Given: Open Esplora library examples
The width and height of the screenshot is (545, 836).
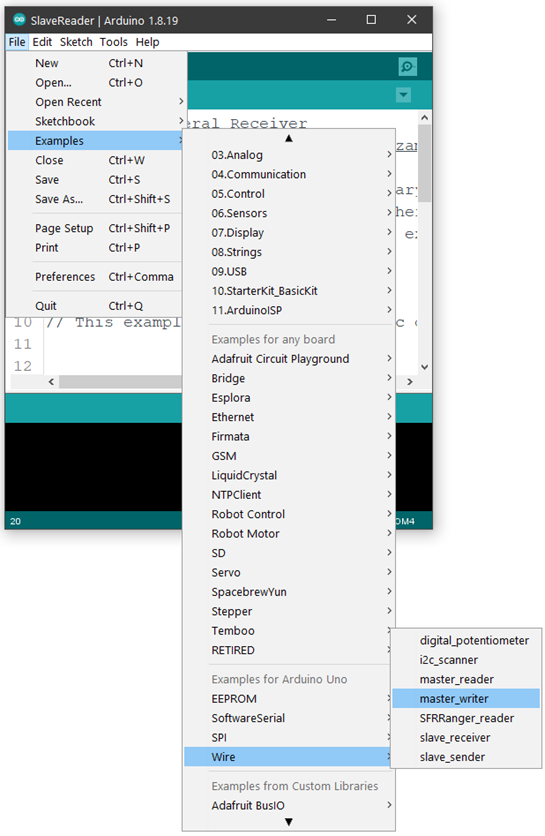Looking at the screenshot, I should click(x=288, y=398).
